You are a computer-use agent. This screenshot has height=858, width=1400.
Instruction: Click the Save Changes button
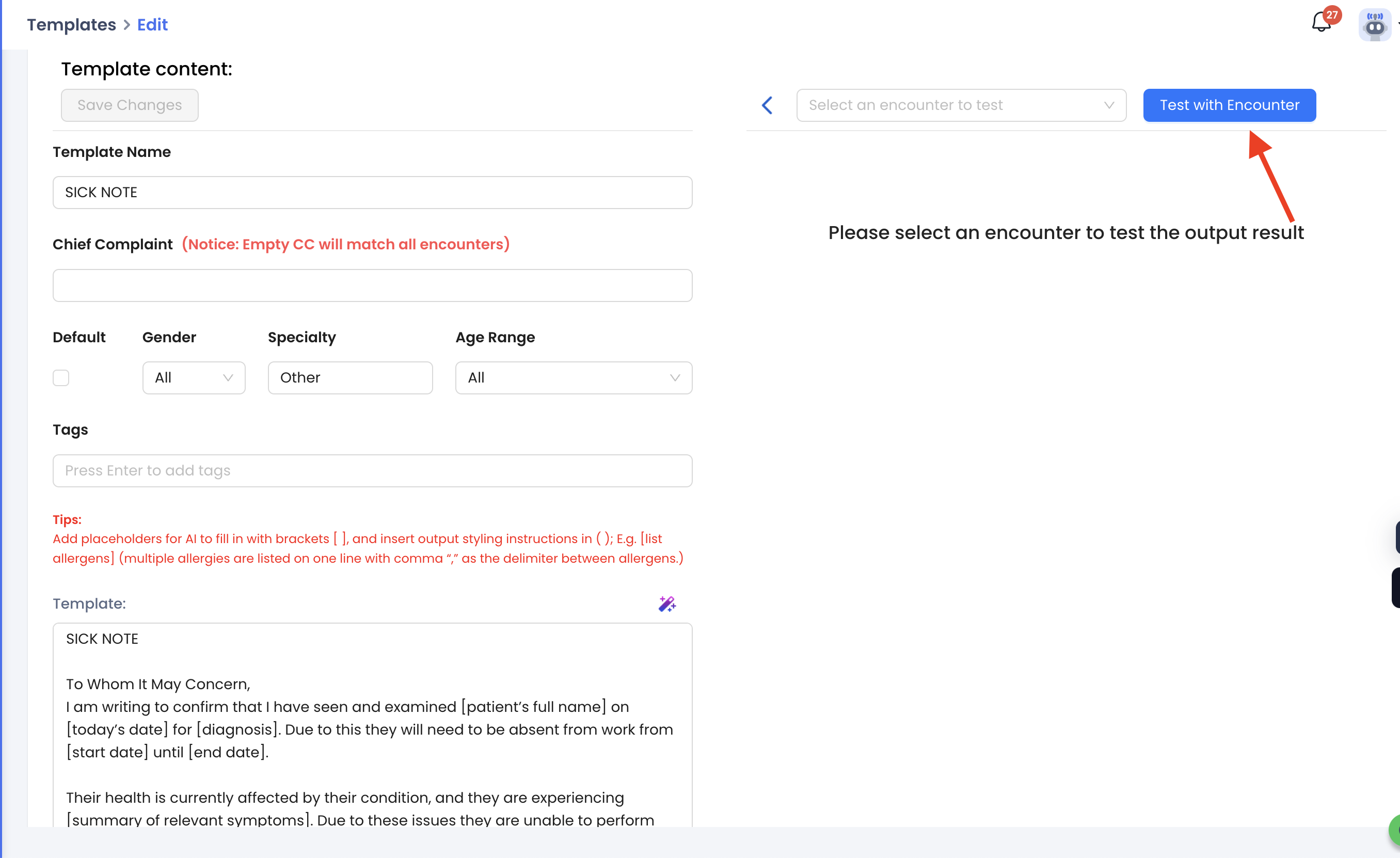coord(130,105)
